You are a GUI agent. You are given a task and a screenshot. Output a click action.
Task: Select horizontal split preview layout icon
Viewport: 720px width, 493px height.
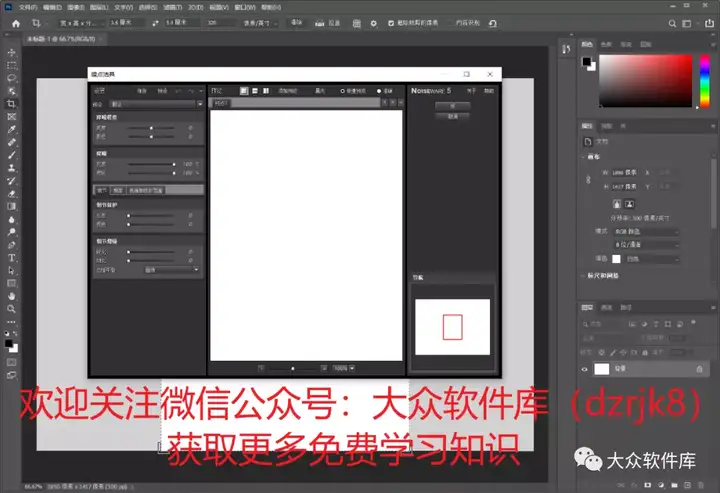[255, 91]
